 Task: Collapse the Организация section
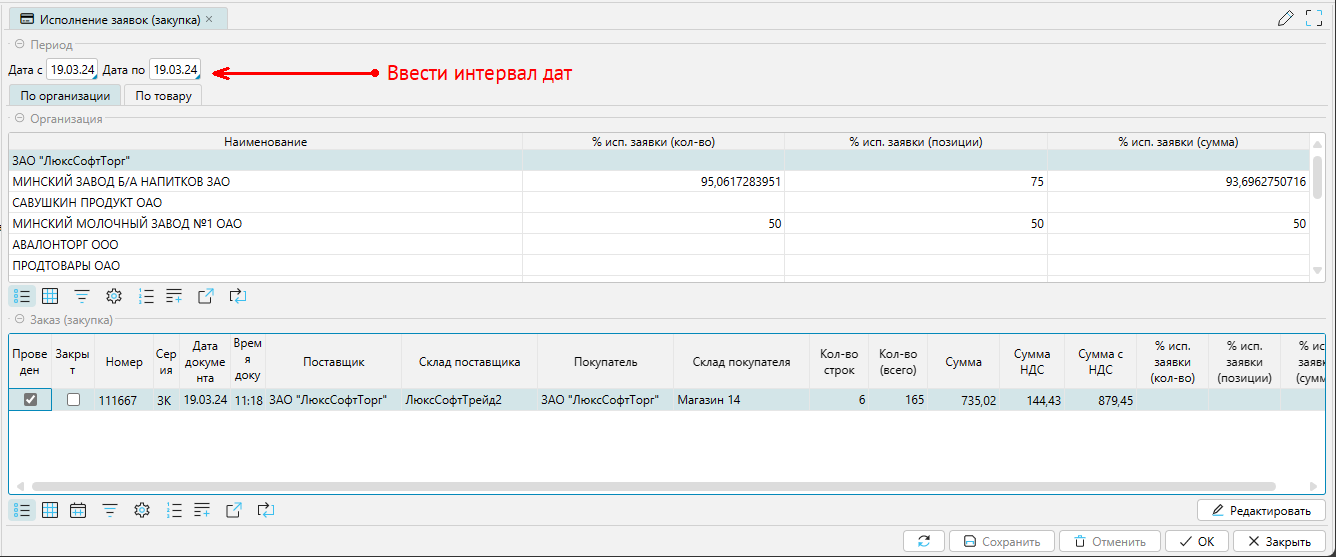[x=19, y=119]
